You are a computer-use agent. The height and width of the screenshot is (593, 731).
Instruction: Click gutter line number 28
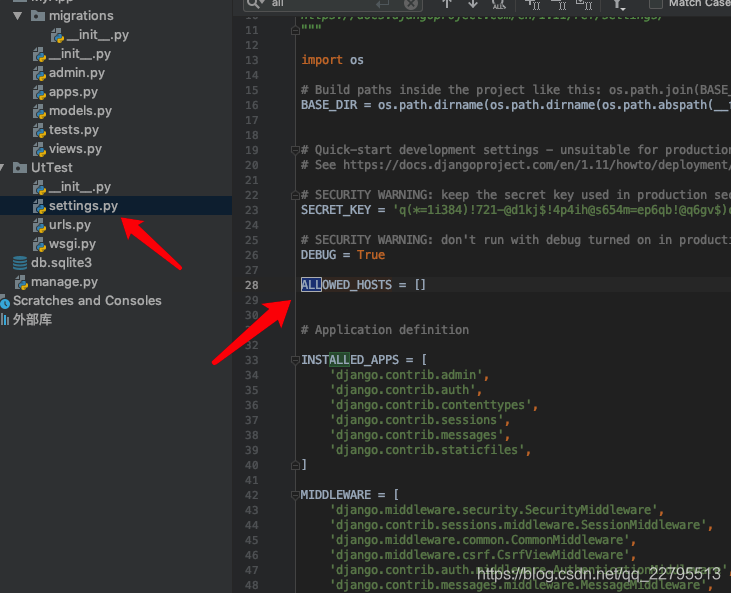point(252,285)
